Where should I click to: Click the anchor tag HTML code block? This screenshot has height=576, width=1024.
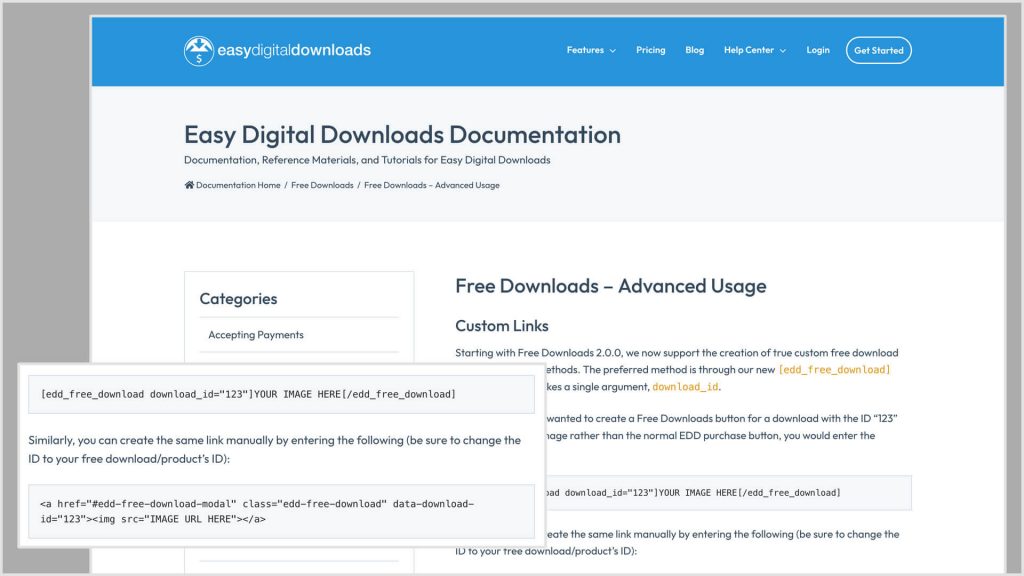click(281, 511)
